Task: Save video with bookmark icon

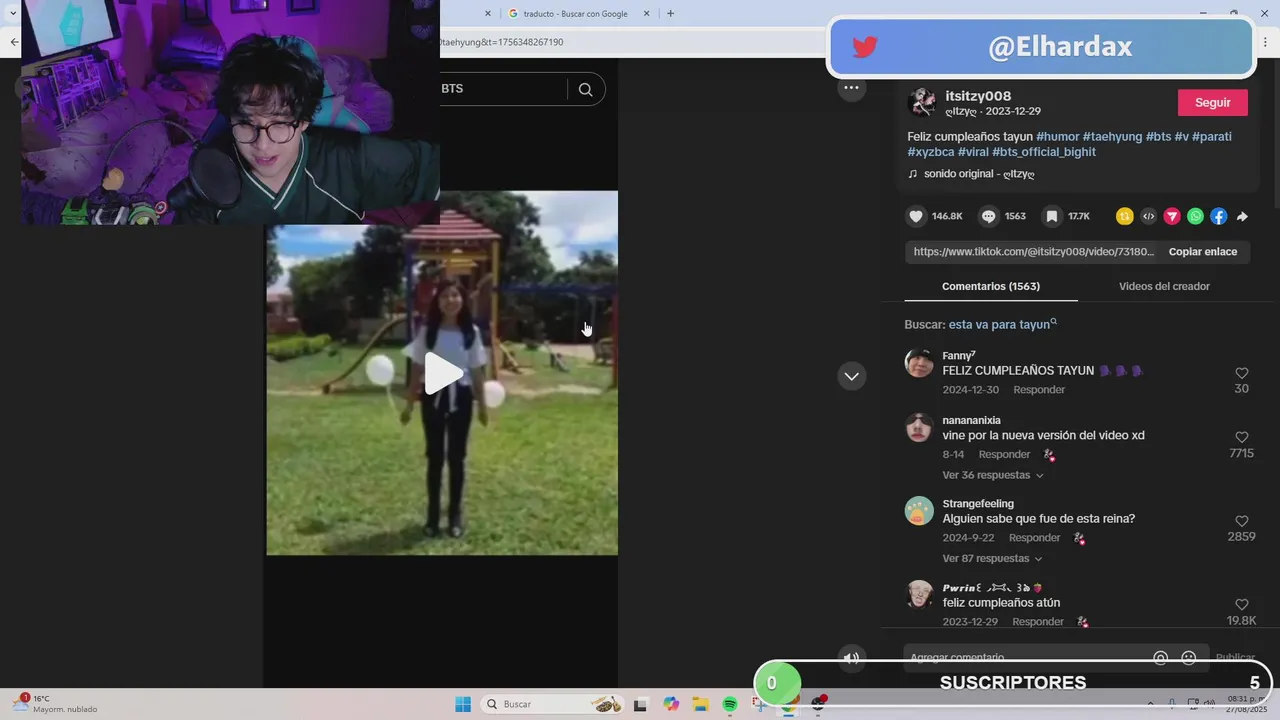Action: pyautogui.click(x=1052, y=216)
